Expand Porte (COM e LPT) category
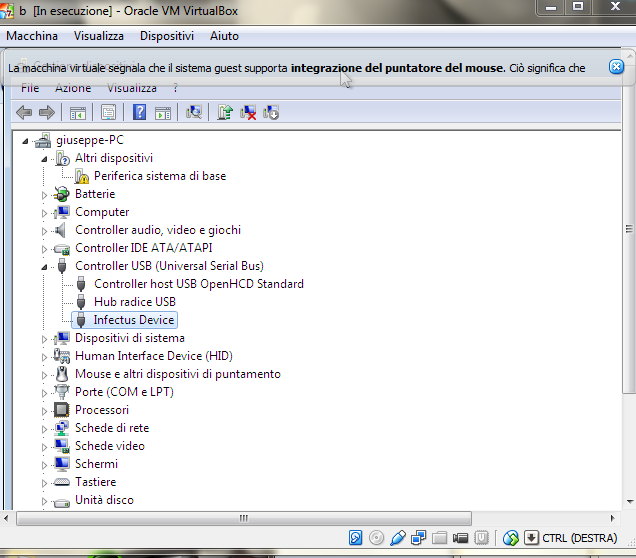This screenshot has width=636, height=558. tap(44, 393)
